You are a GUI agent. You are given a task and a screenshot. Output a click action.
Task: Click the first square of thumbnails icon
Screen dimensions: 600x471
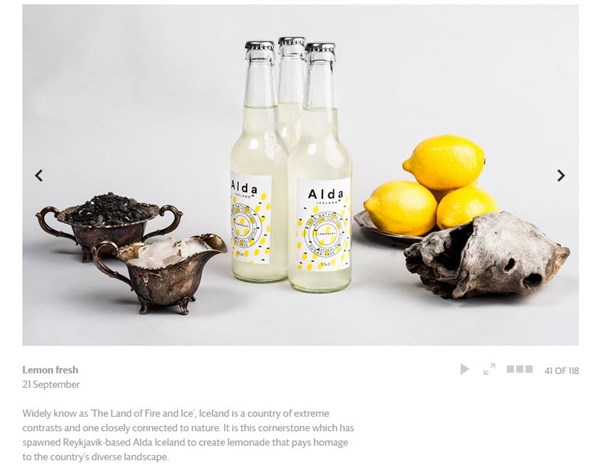click(x=510, y=369)
